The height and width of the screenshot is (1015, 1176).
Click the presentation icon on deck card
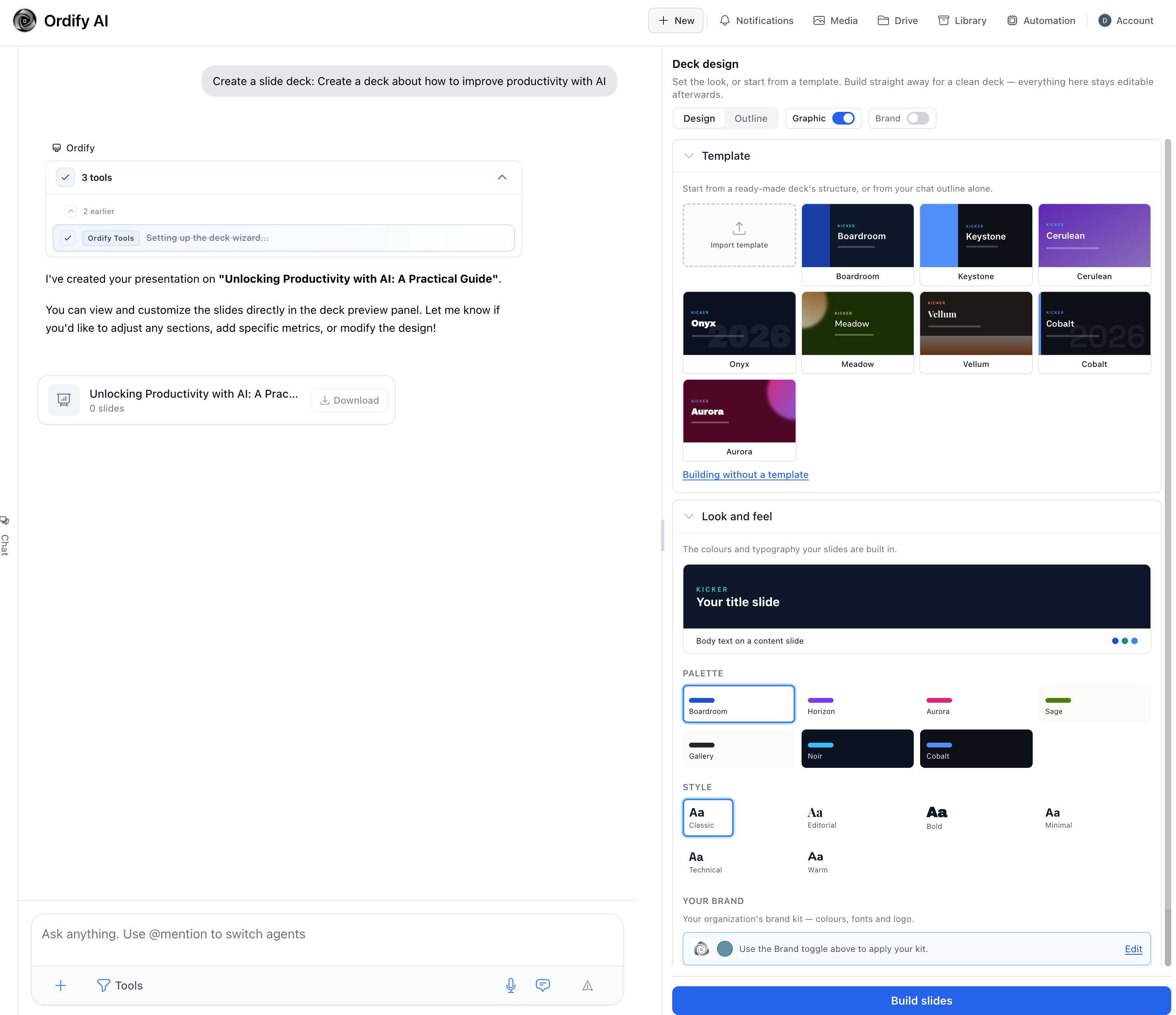point(63,400)
